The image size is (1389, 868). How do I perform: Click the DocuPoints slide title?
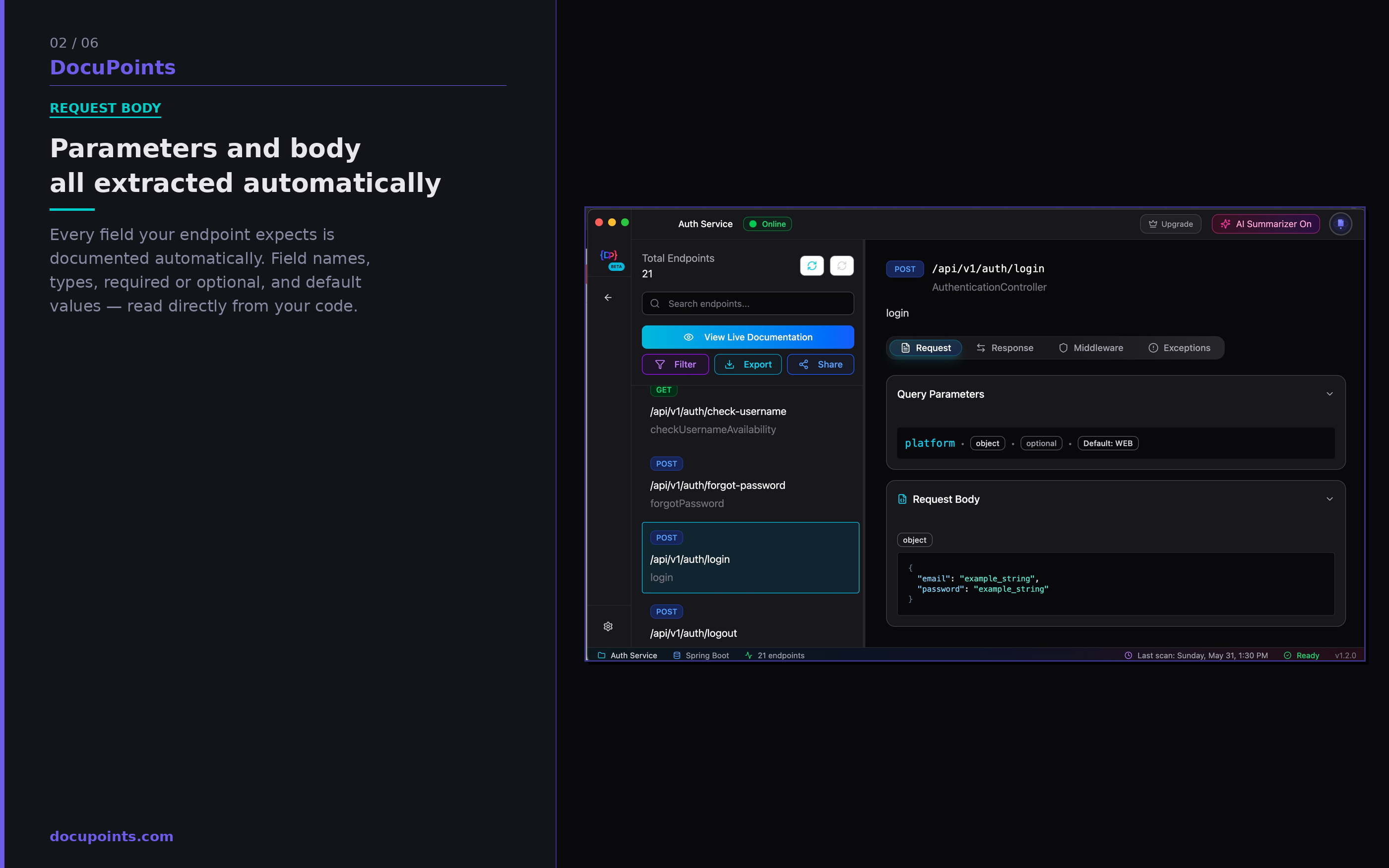tap(113, 67)
